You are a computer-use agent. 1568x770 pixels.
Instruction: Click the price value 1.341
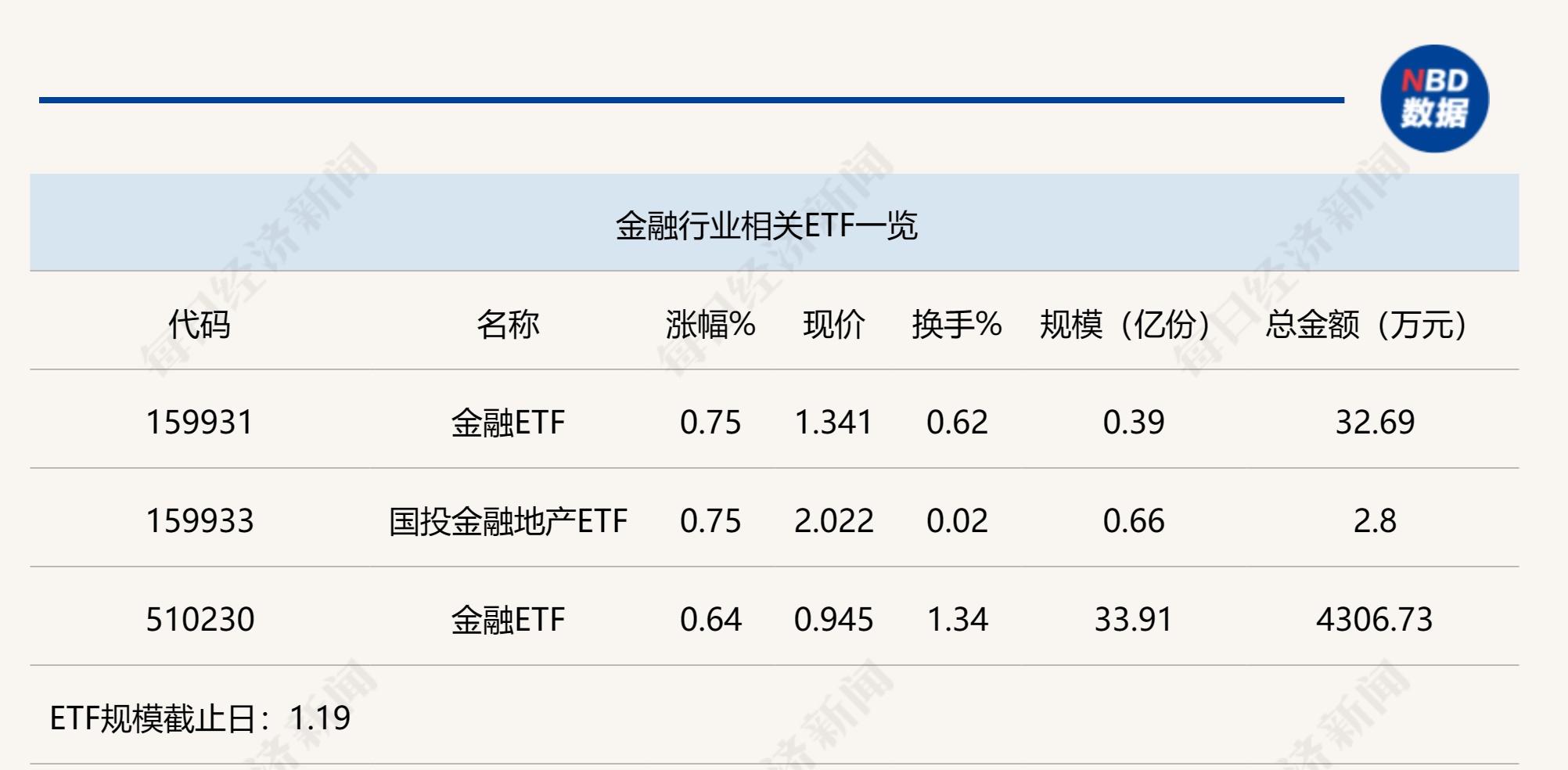(834, 423)
